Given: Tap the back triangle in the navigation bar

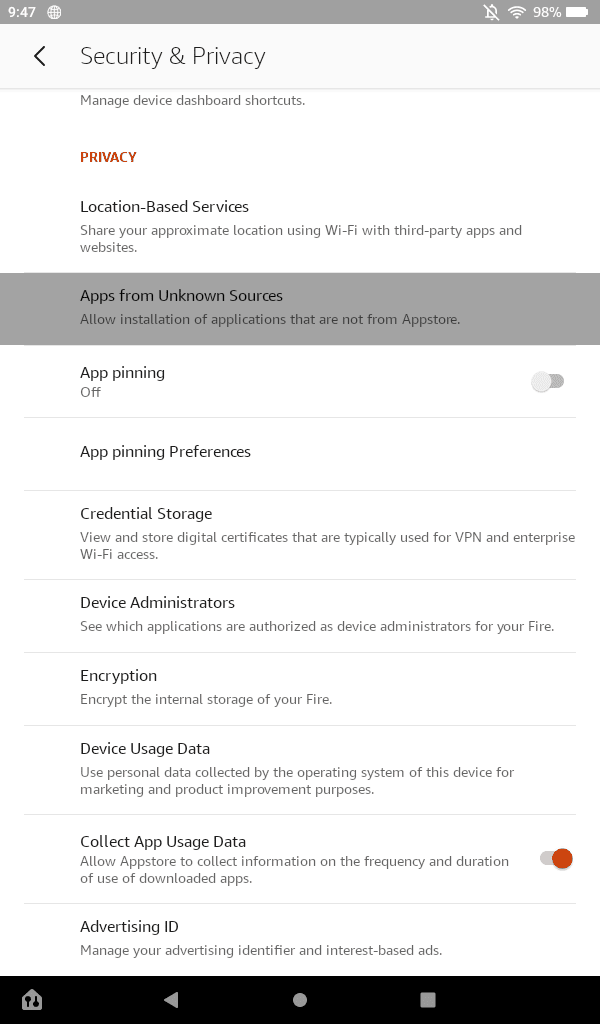Looking at the screenshot, I should pos(170,999).
